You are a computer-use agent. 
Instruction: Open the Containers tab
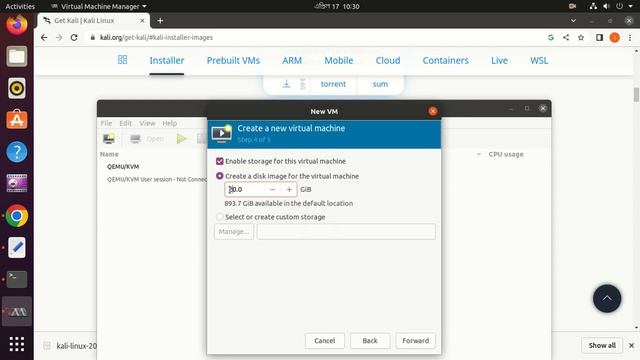tap(445, 60)
